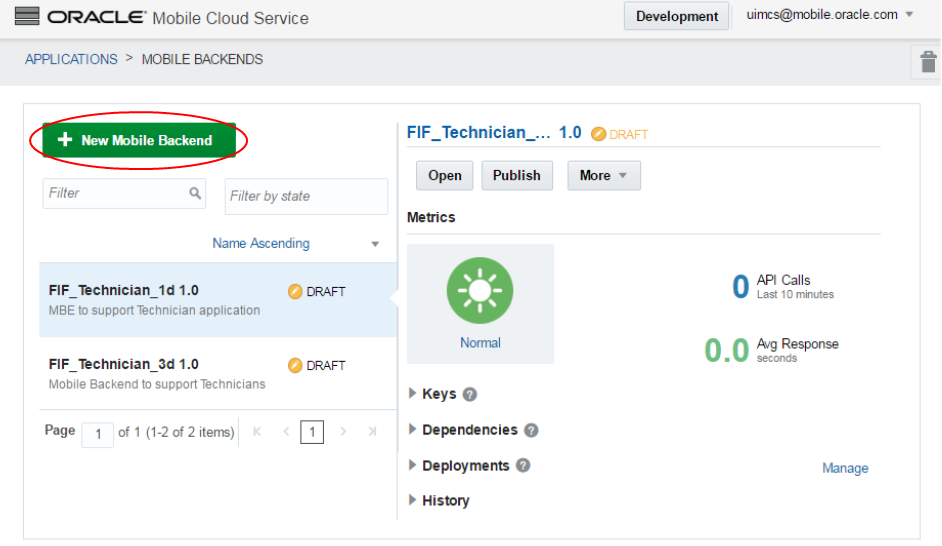Click the Filter by state combo box
The image size is (942, 546).
pyautogui.click(x=306, y=196)
